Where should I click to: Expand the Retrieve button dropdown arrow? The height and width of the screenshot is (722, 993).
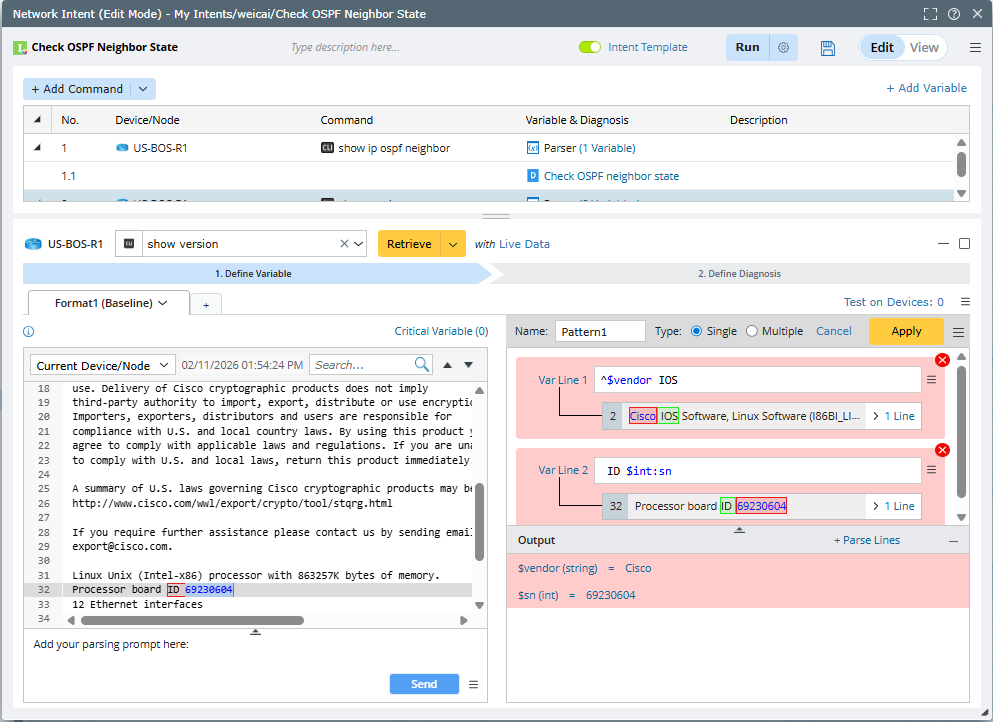click(x=453, y=244)
